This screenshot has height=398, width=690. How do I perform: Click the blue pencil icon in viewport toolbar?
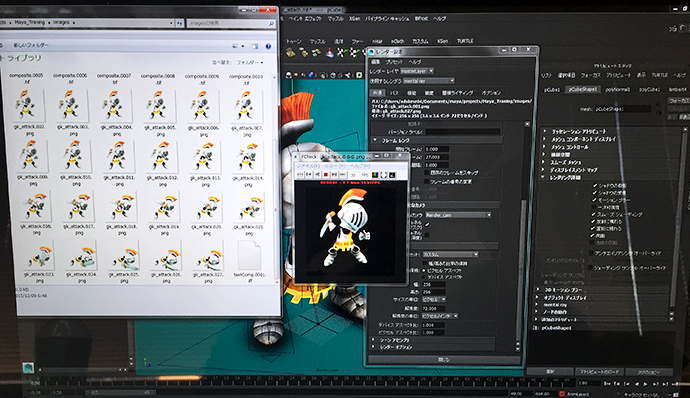(311, 75)
